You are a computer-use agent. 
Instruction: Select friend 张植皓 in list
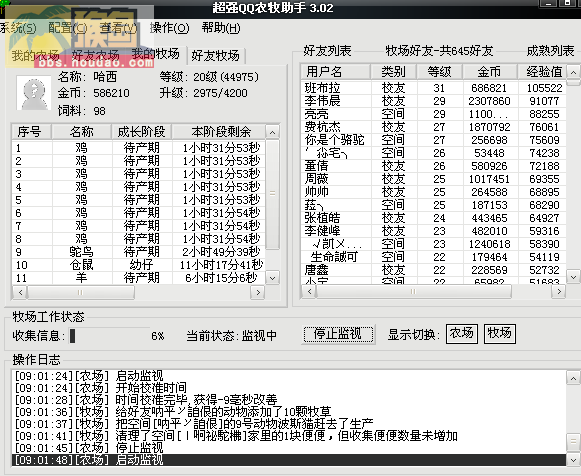(x=434, y=218)
